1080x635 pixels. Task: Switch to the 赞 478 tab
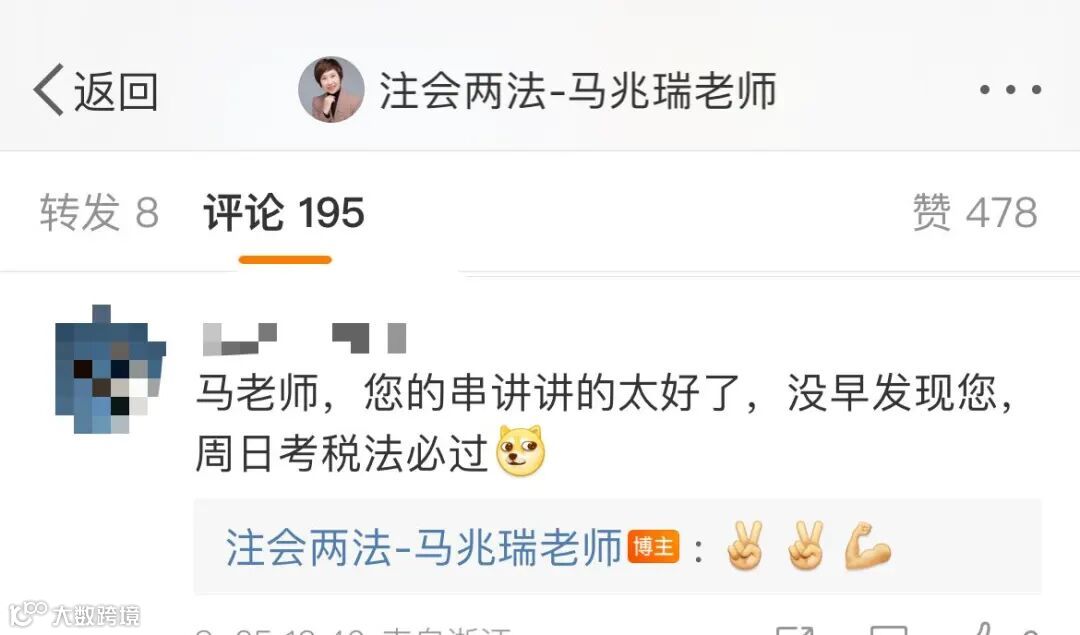pyautogui.click(x=975, y=212)
